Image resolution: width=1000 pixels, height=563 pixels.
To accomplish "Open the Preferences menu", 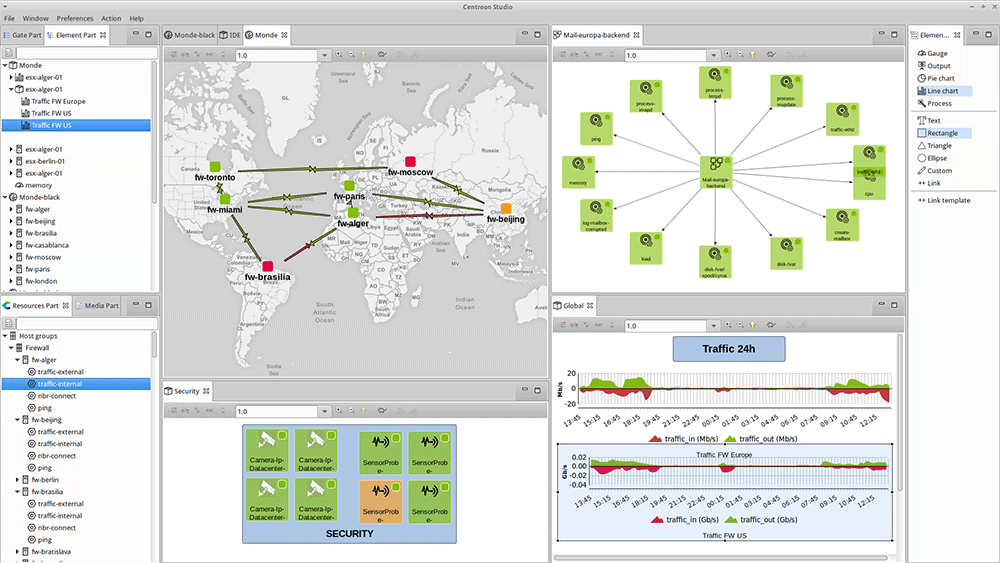I will point(75,18).
